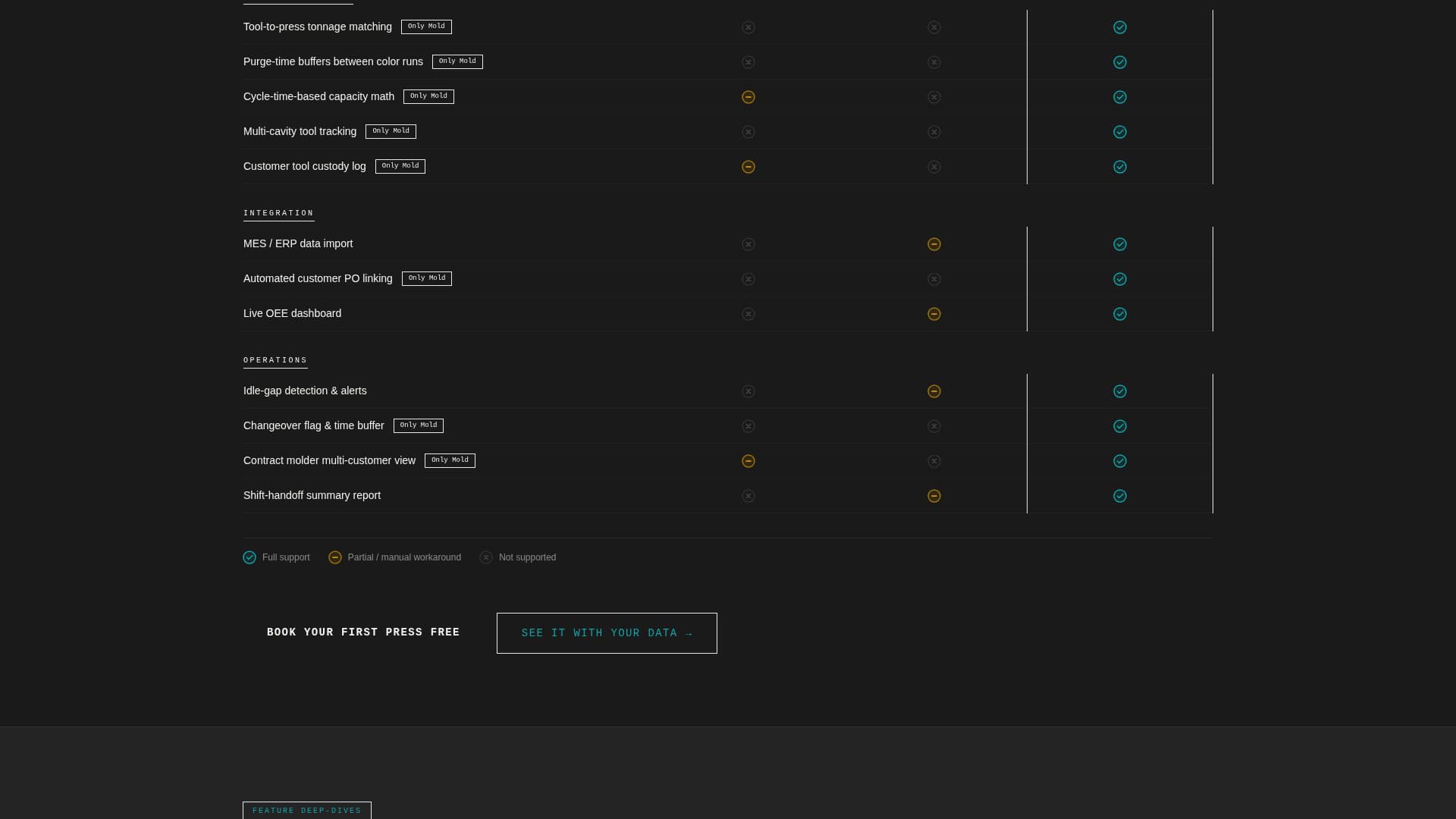Click the Not supported legend label
Viewport: 1456px width, 819px height.
coord(527,557)
